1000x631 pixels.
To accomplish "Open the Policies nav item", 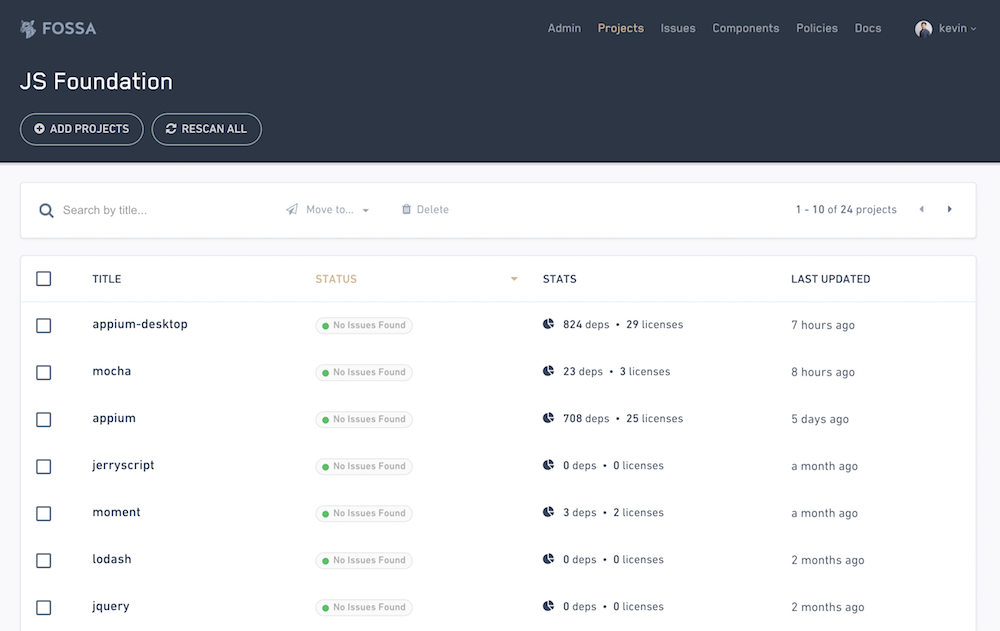I will coord(817,28).
